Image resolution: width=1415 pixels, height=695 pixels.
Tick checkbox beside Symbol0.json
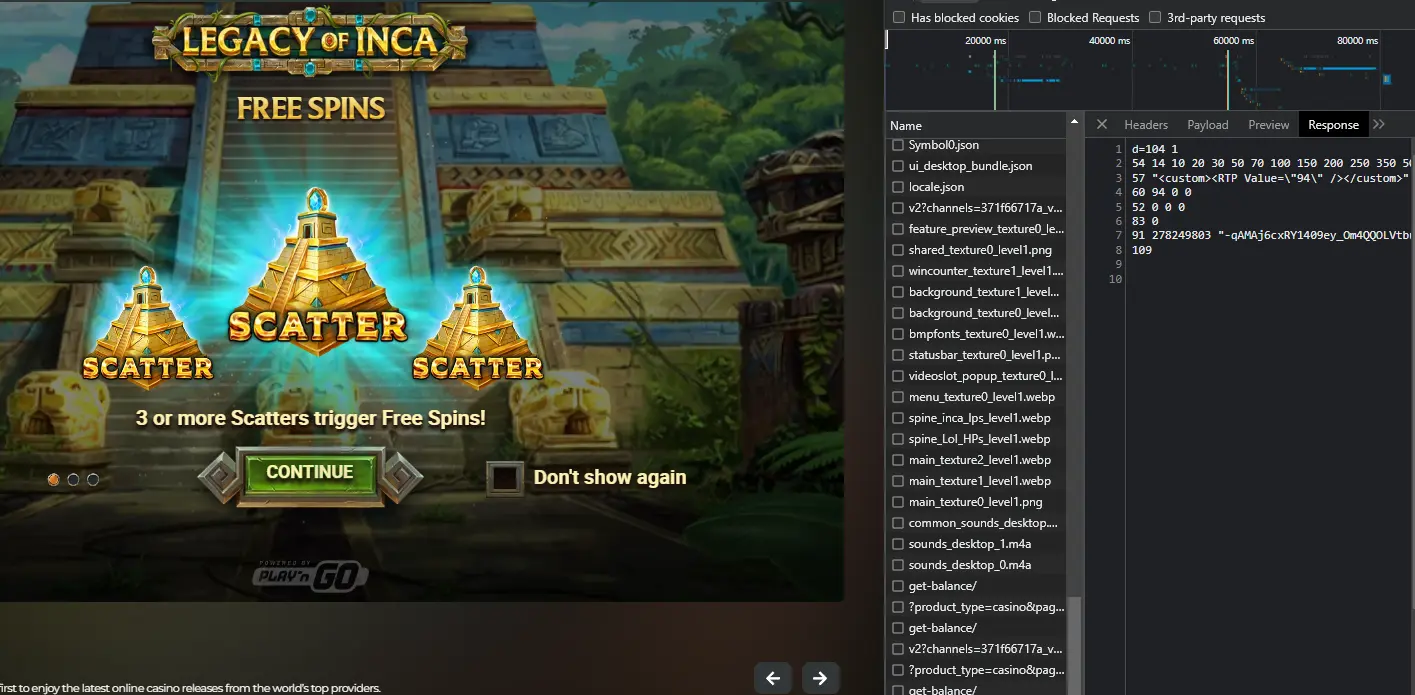[x=897, y=145]
